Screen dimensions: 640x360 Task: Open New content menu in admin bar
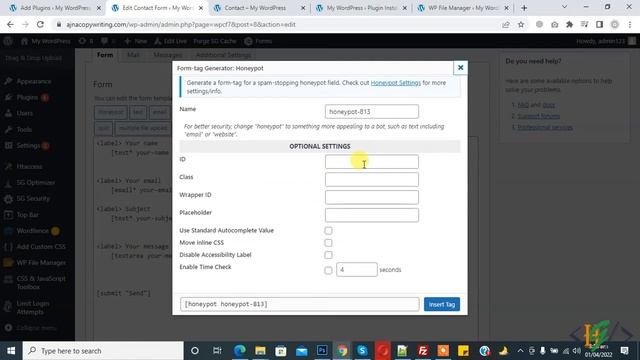coord(136,41)
